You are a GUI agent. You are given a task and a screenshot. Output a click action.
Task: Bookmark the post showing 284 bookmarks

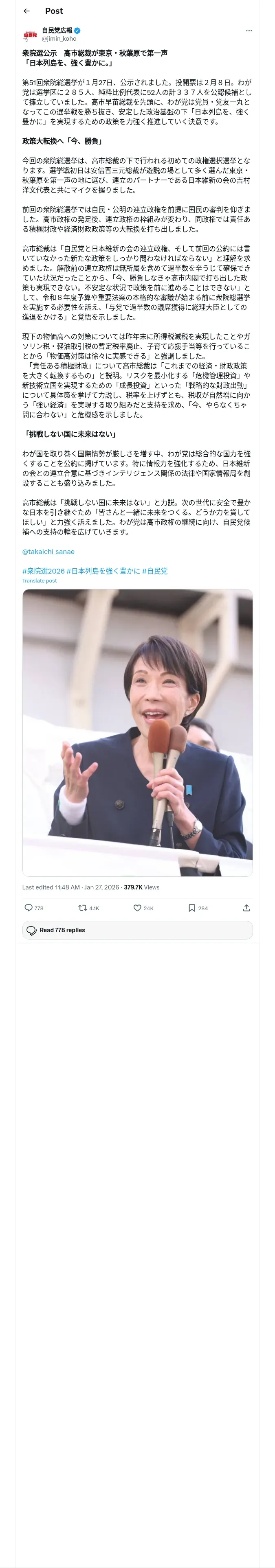point(198,908)
